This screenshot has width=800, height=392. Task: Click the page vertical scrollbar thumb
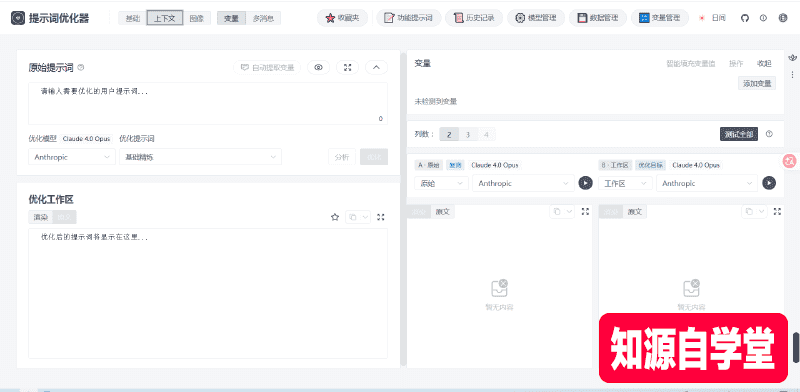pos(796,347)
